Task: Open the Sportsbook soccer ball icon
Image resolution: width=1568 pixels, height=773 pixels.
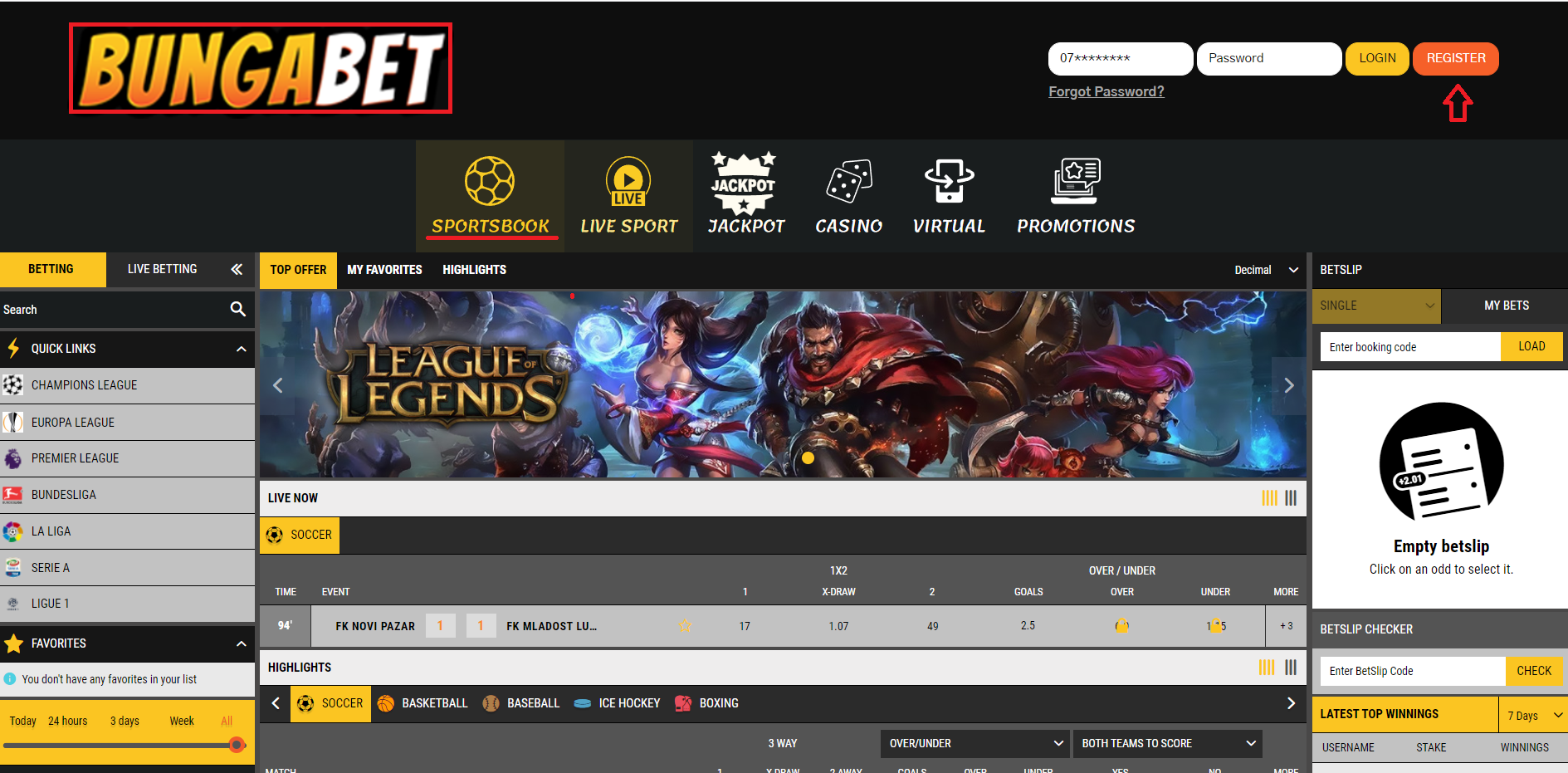Action: (490, 181)
